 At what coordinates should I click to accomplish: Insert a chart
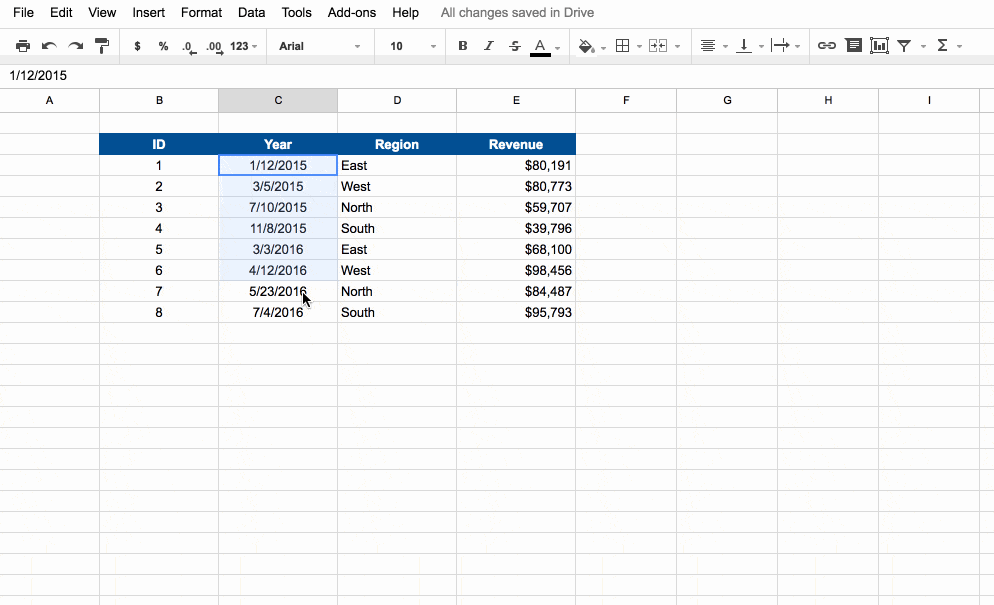click(880, 45)
